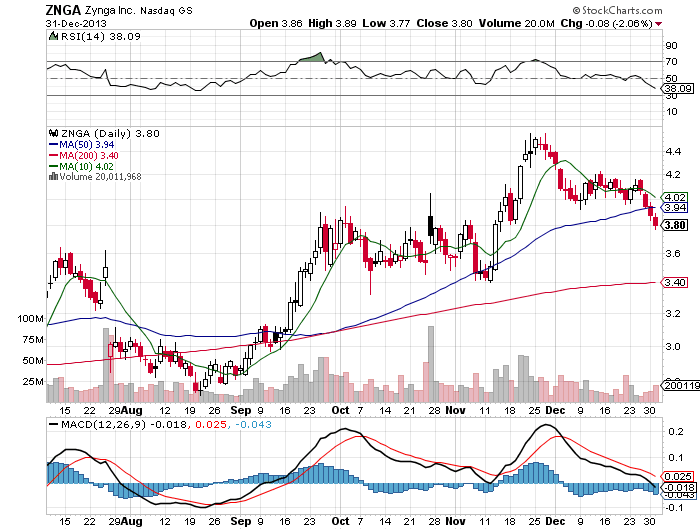Click the Nasdaq GS exchange label
Viewport: 700px width, 530px height.
click(167, 11)
